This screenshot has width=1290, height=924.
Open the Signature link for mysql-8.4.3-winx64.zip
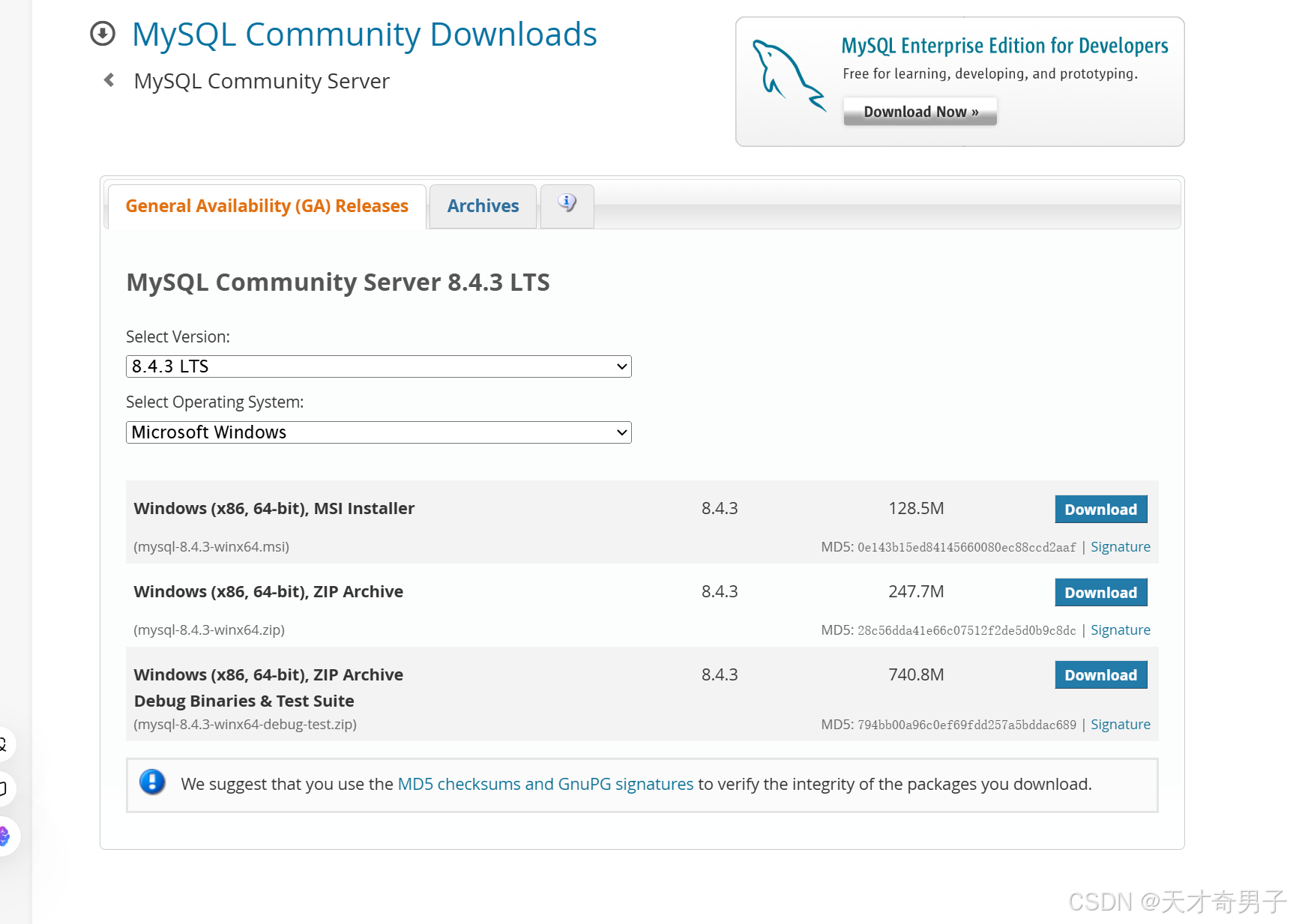(1121, 630)
